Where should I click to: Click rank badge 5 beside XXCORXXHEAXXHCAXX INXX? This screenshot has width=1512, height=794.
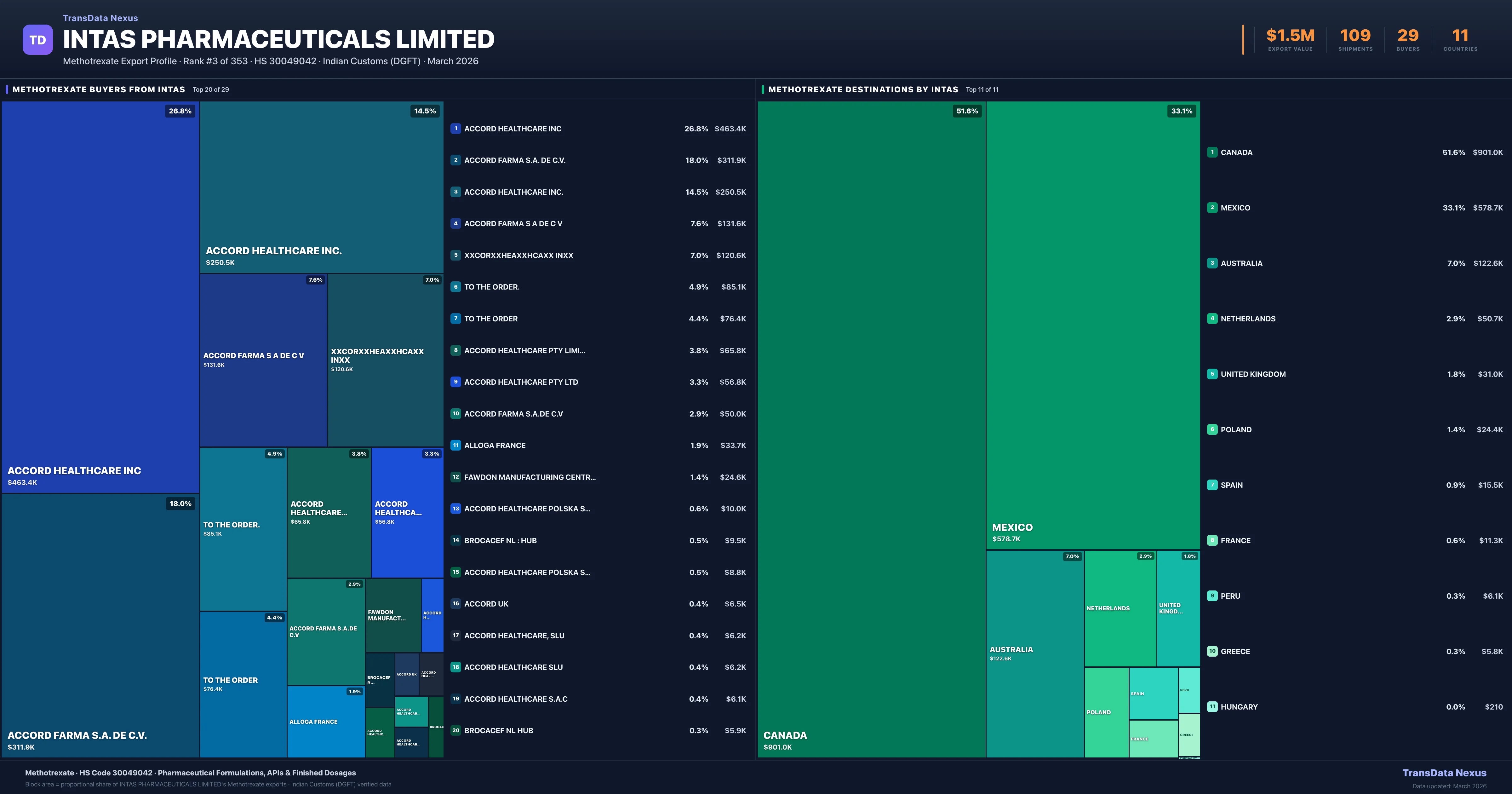click(455, 256)
